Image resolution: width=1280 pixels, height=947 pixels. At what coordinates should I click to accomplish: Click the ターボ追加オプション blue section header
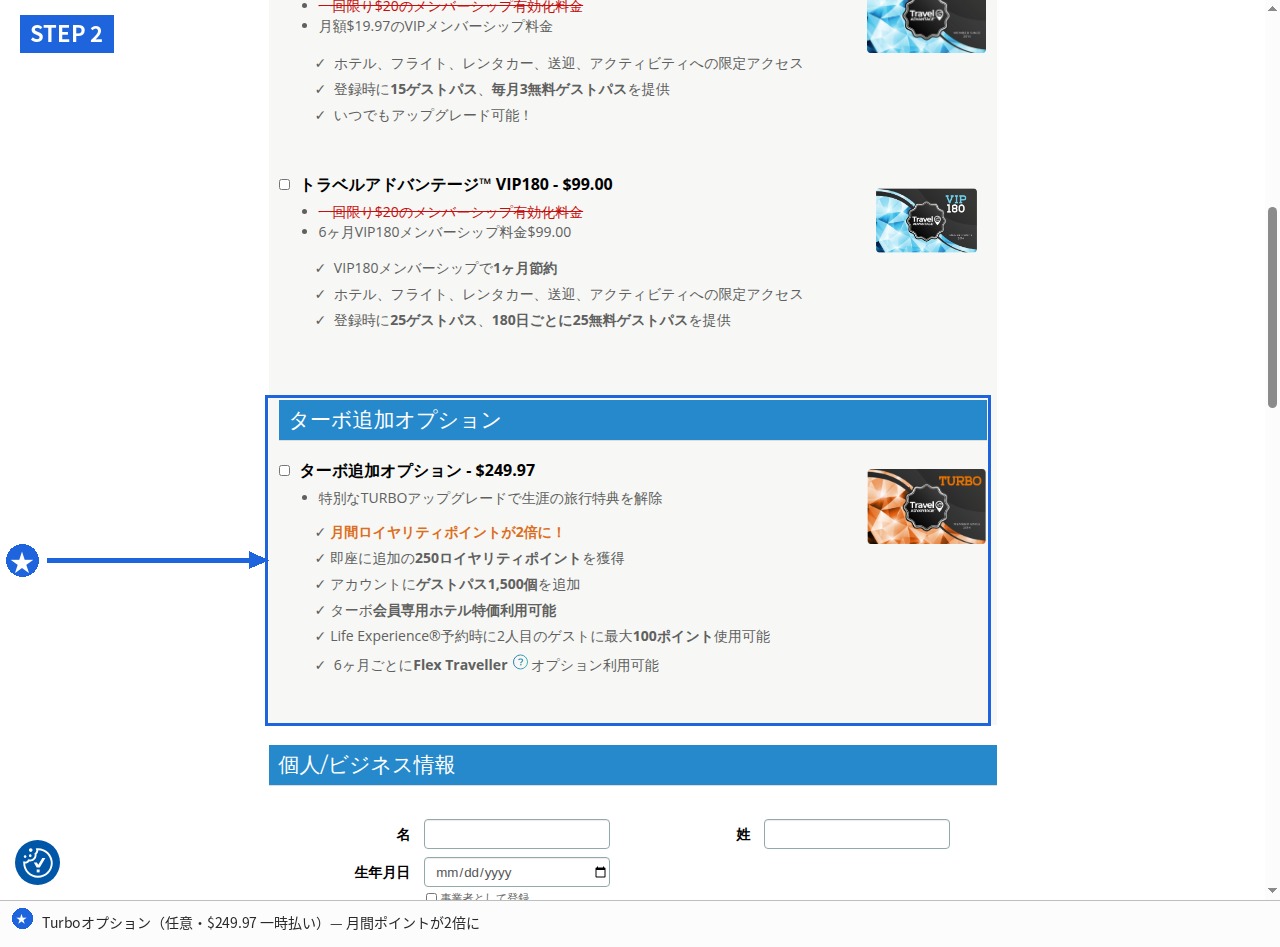point(633,420)
